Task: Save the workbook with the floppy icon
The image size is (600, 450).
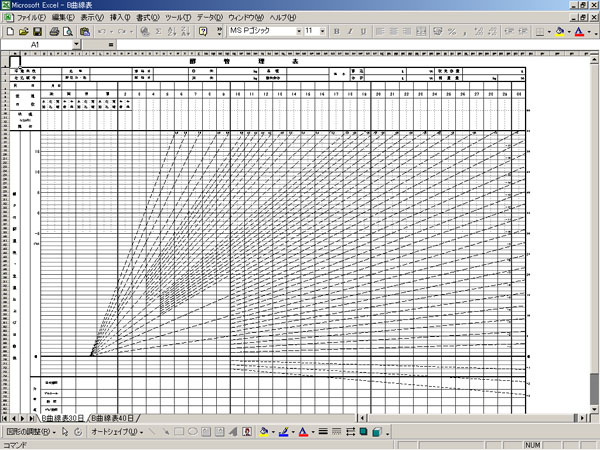Action: (36, 32)
